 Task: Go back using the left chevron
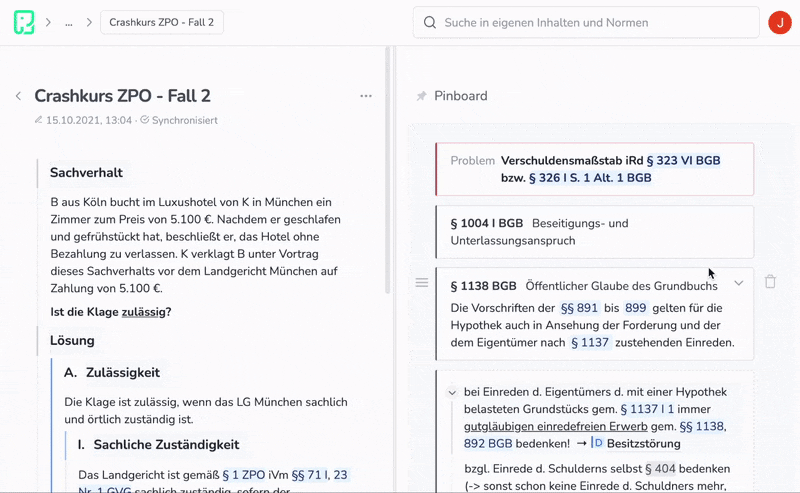pos(18,96)
